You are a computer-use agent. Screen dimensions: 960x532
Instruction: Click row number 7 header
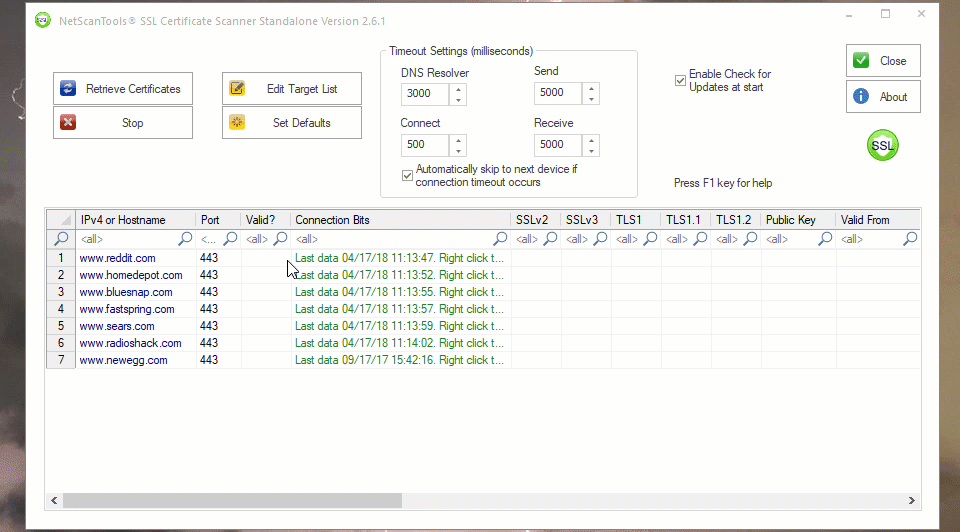(61, 360)
